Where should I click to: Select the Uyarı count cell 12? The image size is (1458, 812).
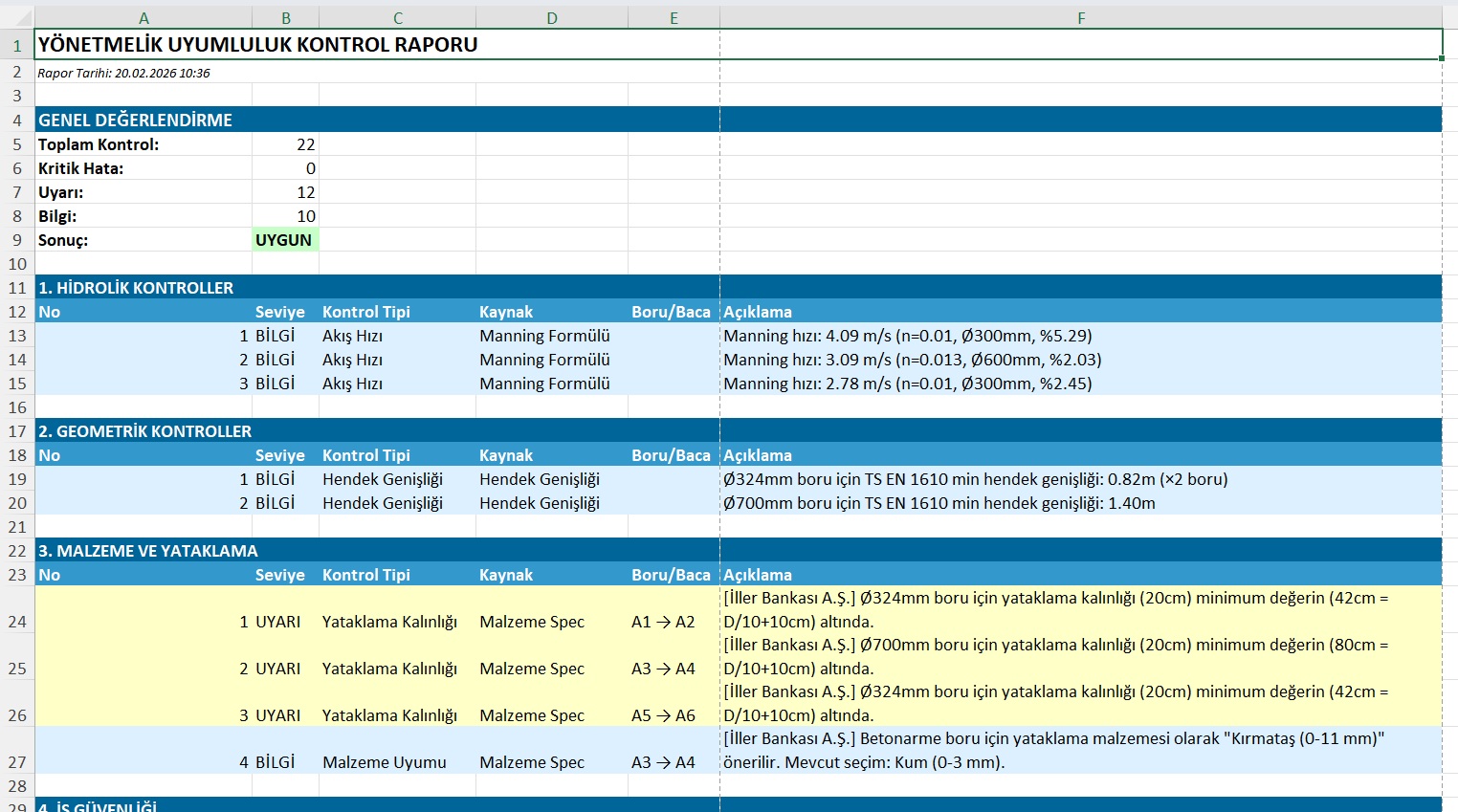click(286, 192)
